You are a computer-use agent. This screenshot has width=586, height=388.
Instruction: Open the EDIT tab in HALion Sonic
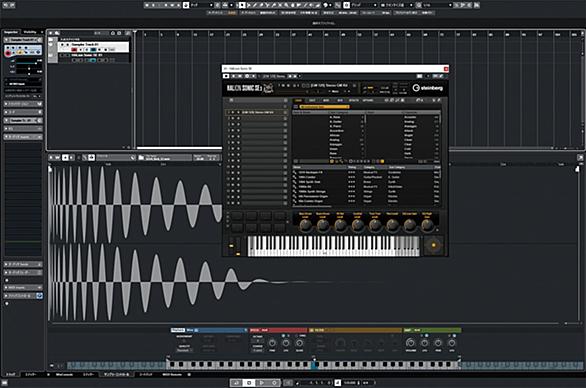(312, 100)
